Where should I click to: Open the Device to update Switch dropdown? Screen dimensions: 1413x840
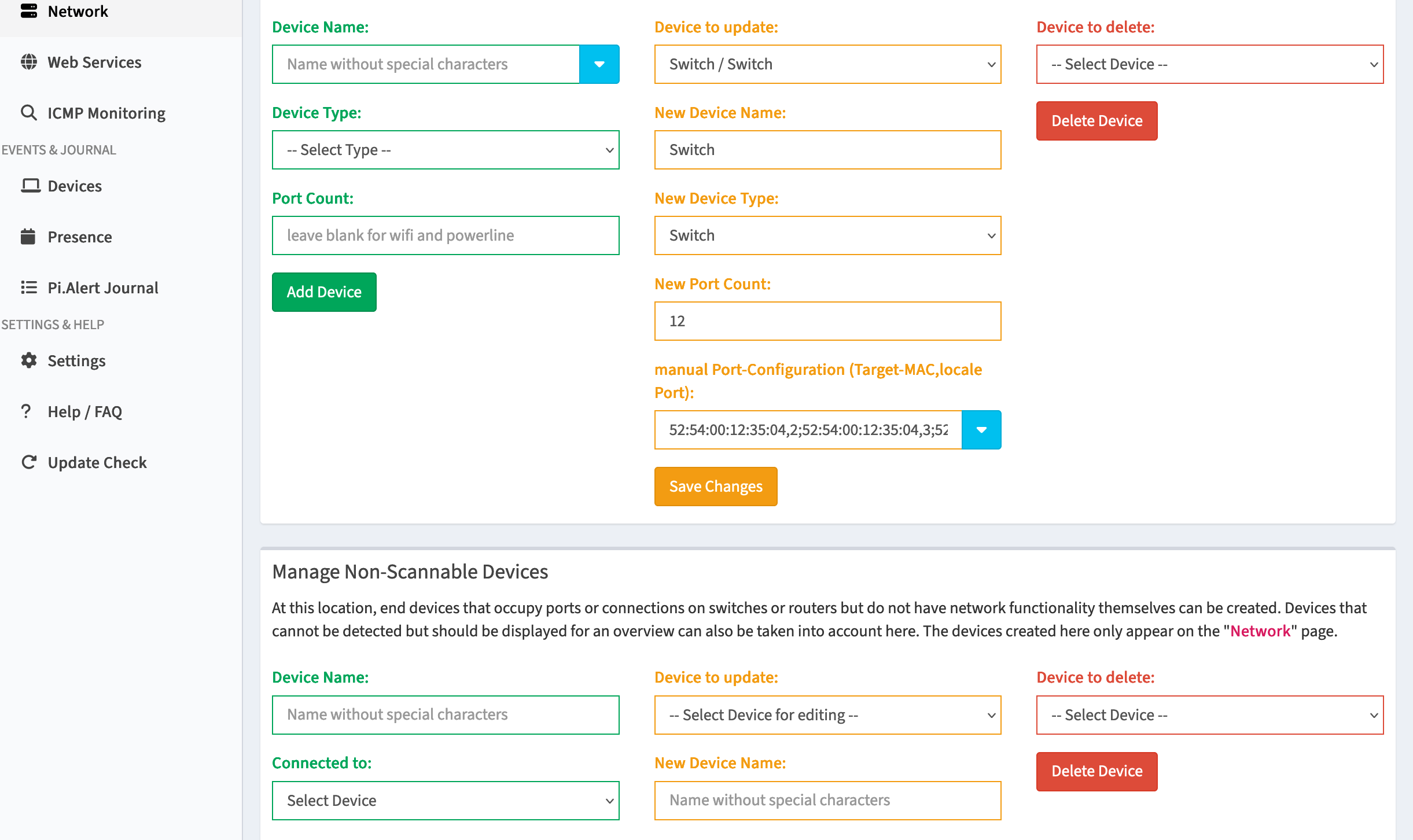tap(827, 64)
